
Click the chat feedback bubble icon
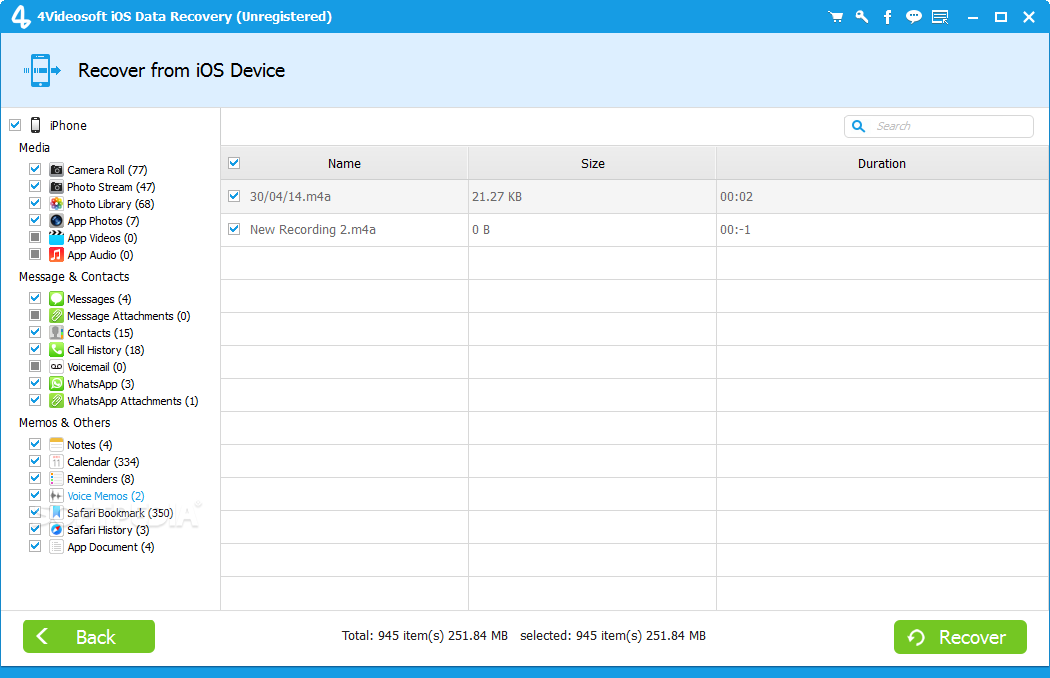(913, 17)
